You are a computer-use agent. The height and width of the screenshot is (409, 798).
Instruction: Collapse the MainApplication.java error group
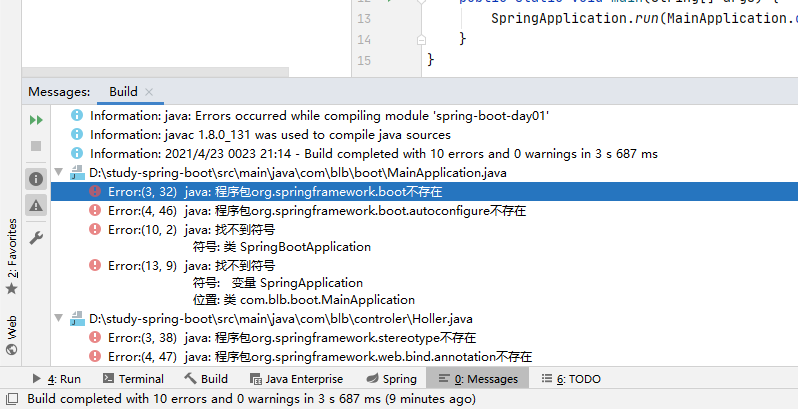click(x=59, y=172)
